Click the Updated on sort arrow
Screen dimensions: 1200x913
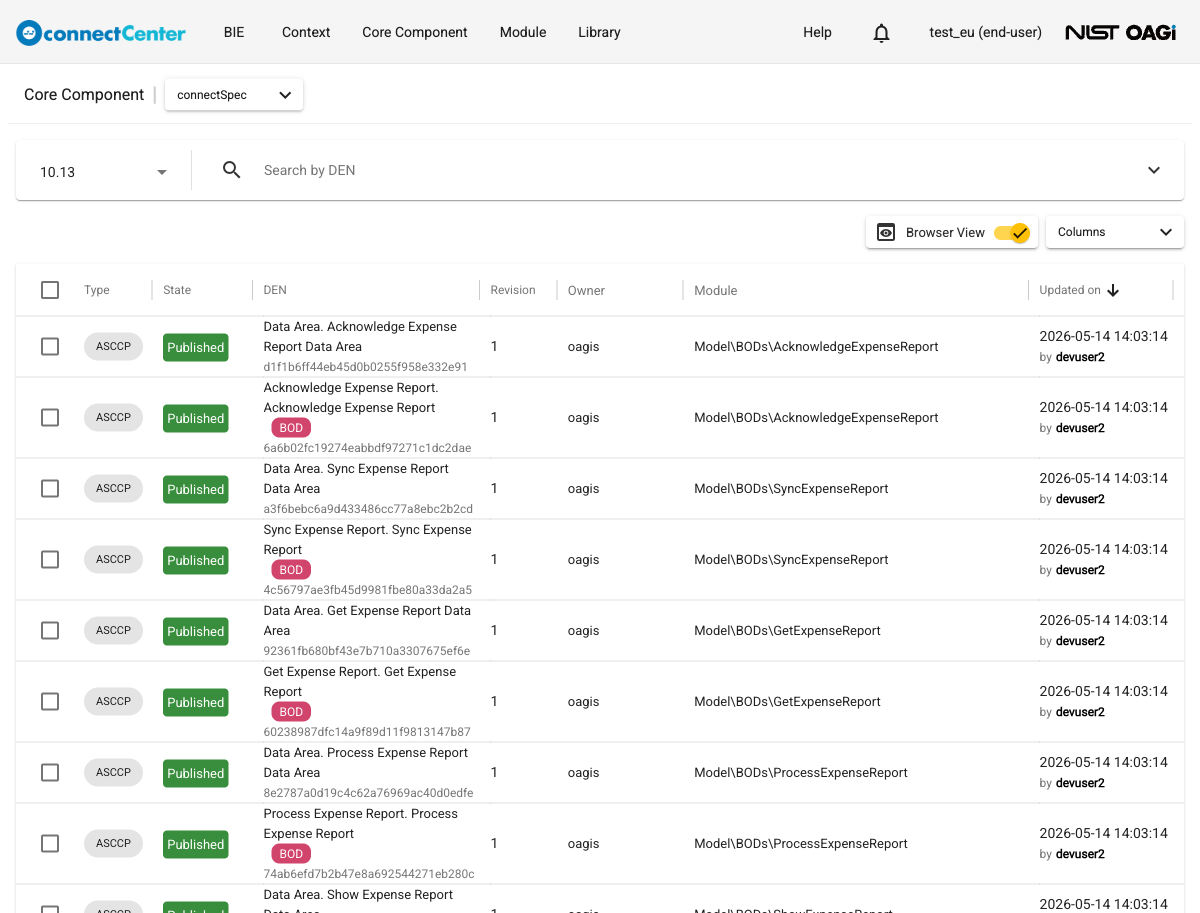1113,290
